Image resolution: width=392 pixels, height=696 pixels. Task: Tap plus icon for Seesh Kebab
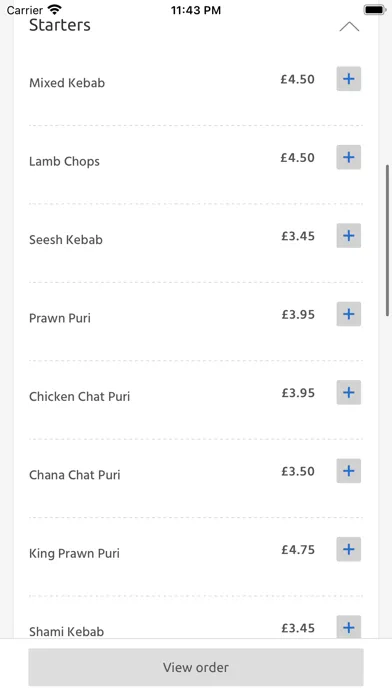[348, 236]
